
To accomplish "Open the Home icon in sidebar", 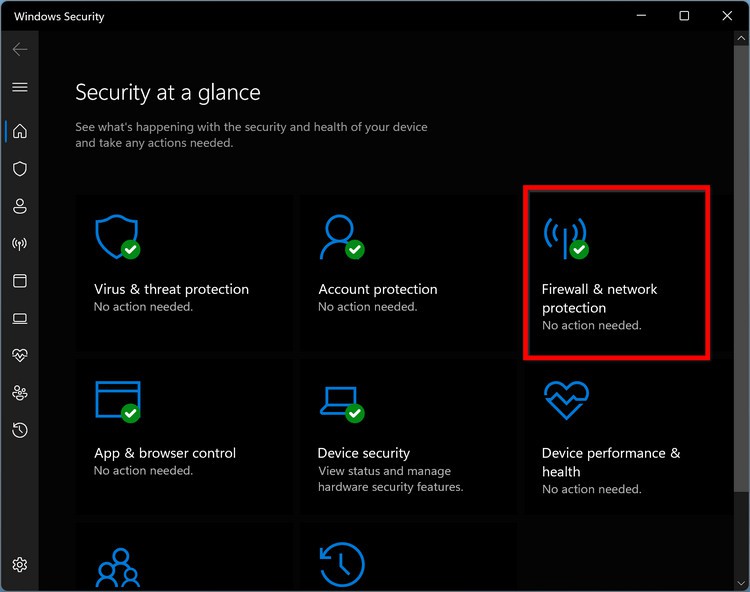I will tap(19, 131).
